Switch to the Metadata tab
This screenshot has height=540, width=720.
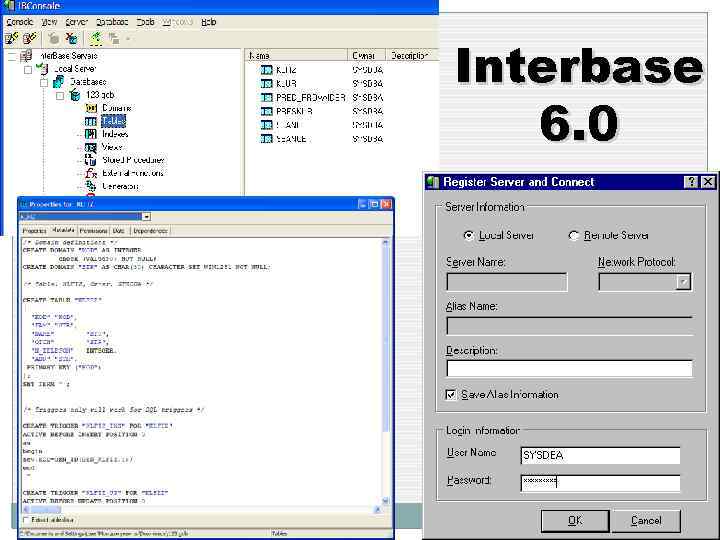pyautogui.click(x=63, y=230)
